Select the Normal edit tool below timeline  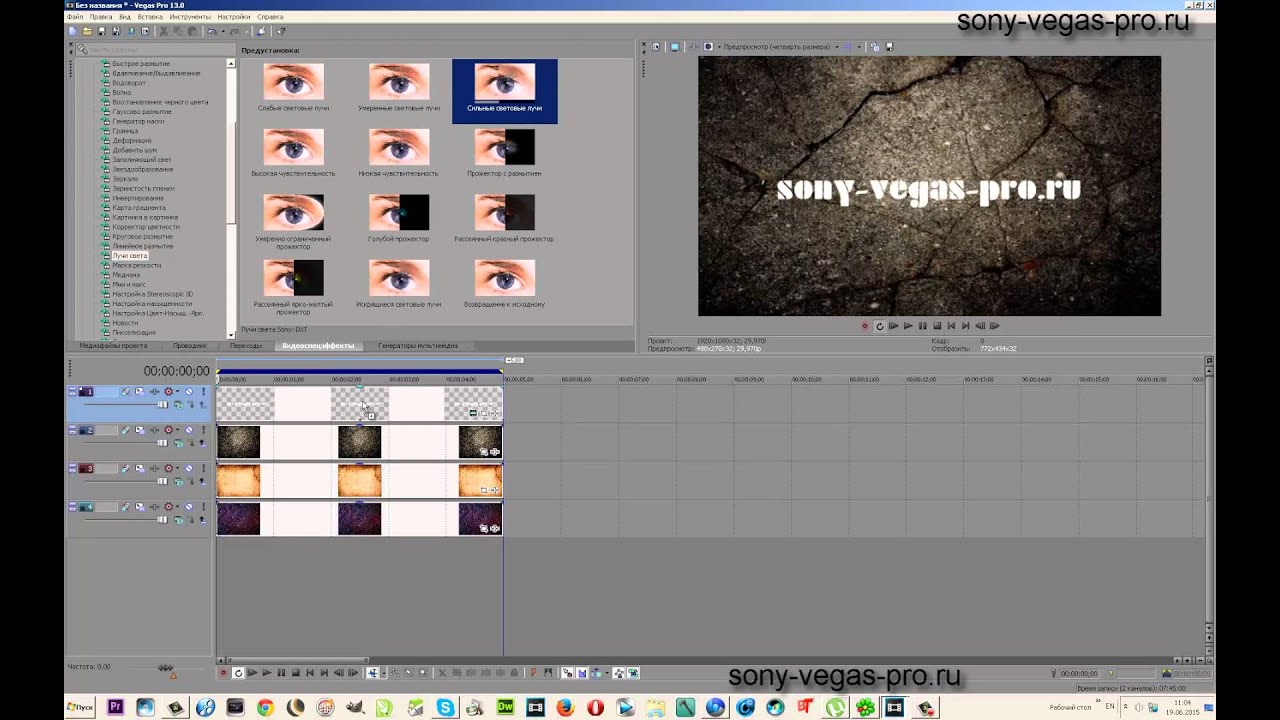coord(371,673)
